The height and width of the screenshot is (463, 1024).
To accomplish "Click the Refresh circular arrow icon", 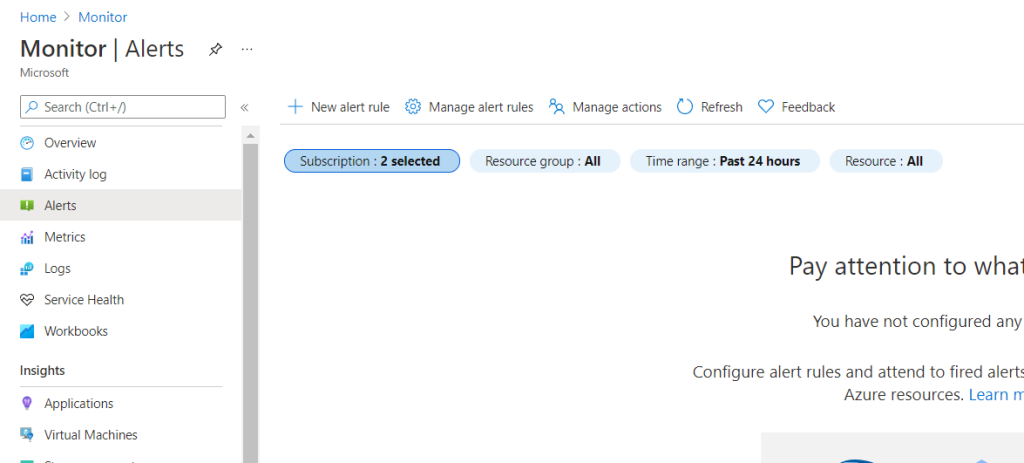I will 684,107.
